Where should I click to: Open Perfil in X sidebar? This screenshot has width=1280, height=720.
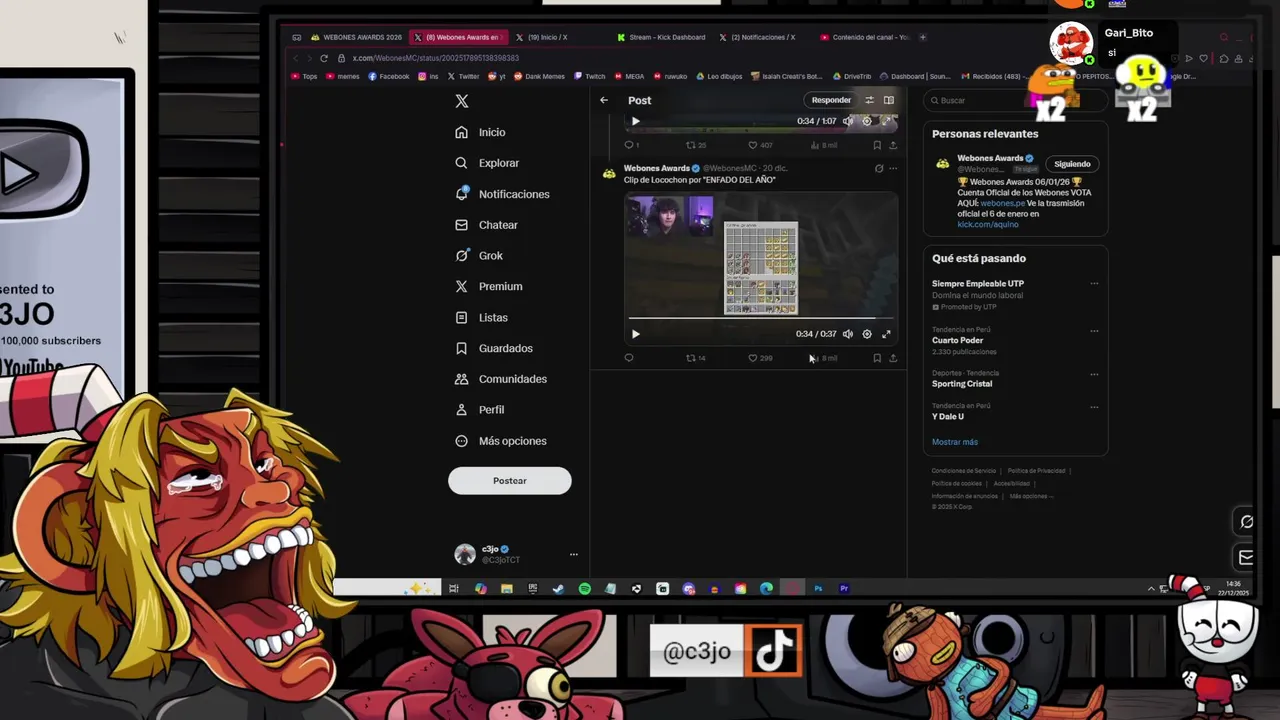click(479, 410)
